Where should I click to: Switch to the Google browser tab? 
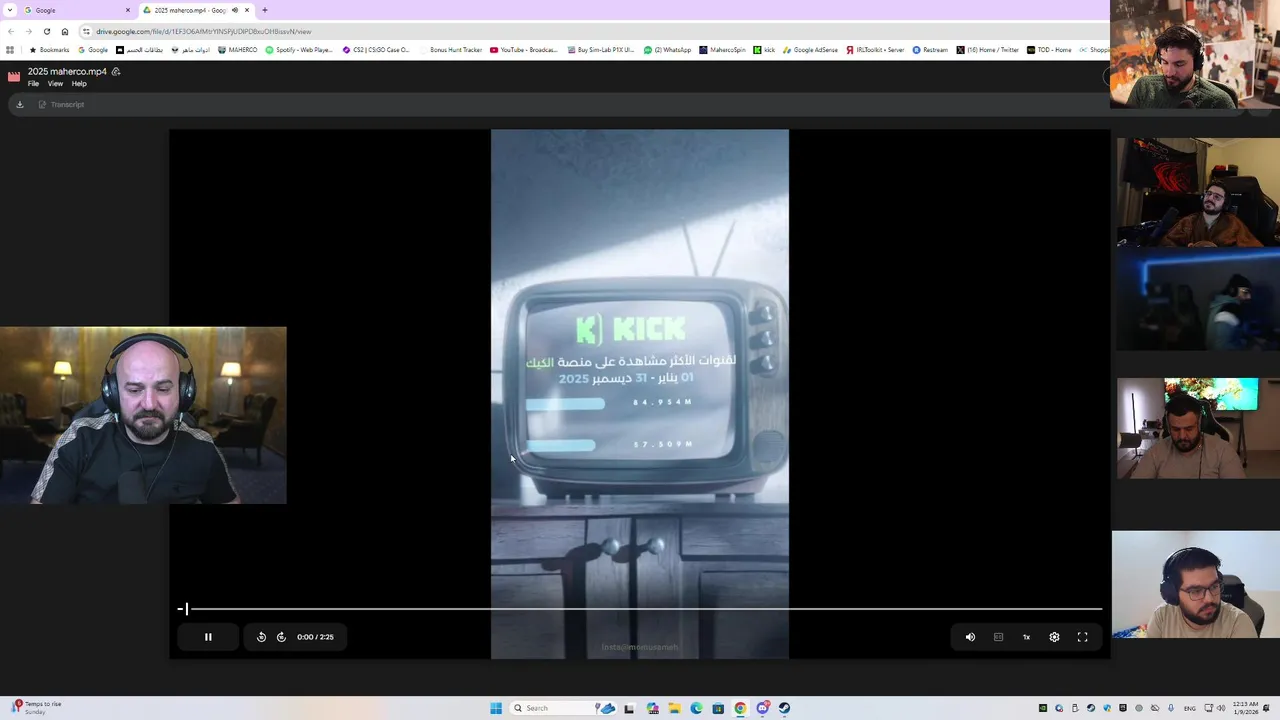76,10
